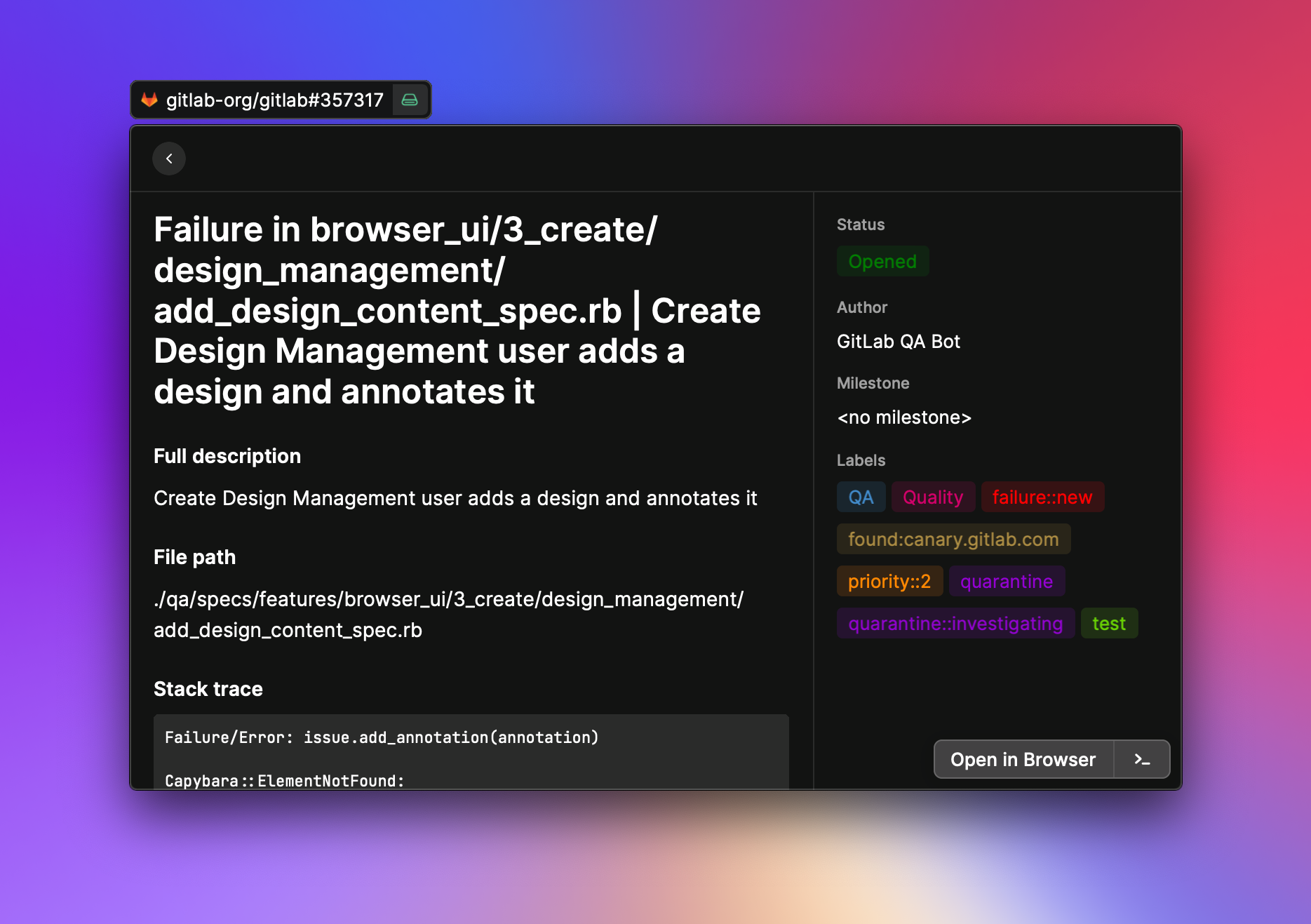
Task: Click the quarantine::investigating label
Action: click(x=955, y=623)
